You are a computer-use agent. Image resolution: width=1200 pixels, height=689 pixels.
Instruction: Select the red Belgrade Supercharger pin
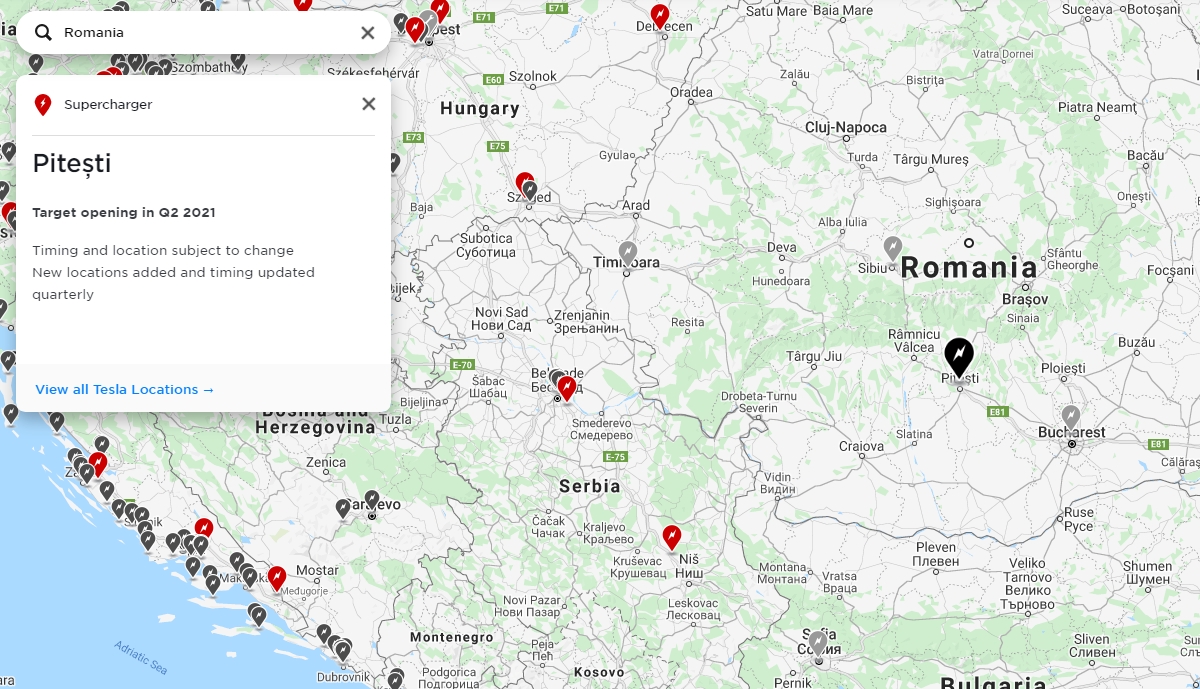[x=567, y=387]
